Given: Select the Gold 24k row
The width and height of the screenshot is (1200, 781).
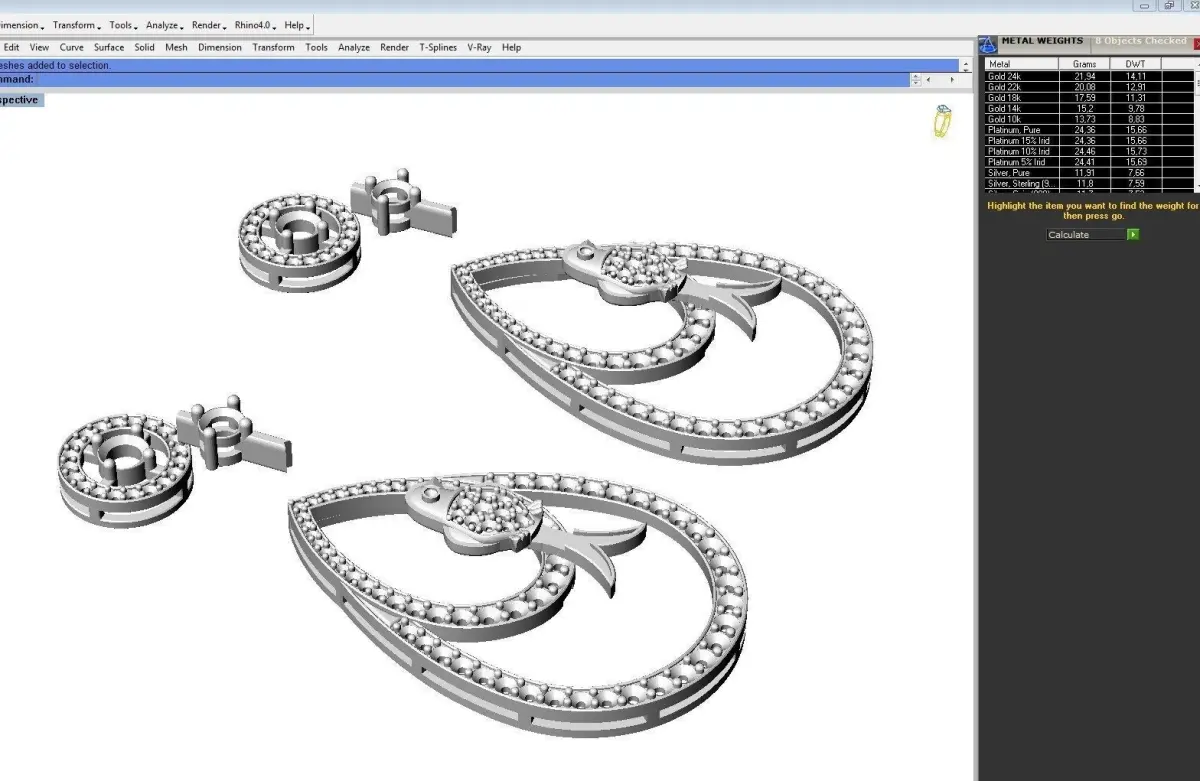Looking at the screenshot, I should [1089, 76].
